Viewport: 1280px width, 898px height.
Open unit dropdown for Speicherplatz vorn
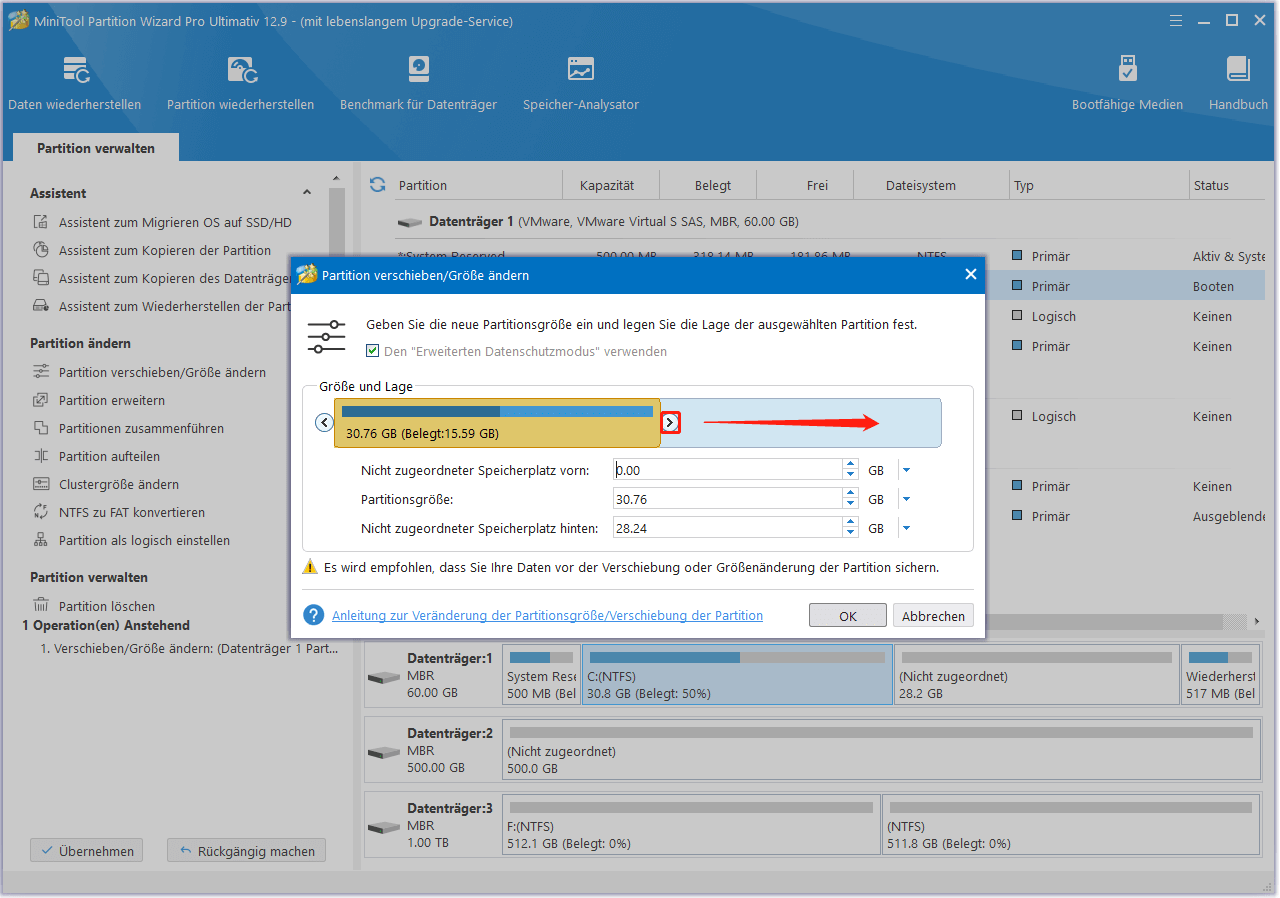click(906, 470)
